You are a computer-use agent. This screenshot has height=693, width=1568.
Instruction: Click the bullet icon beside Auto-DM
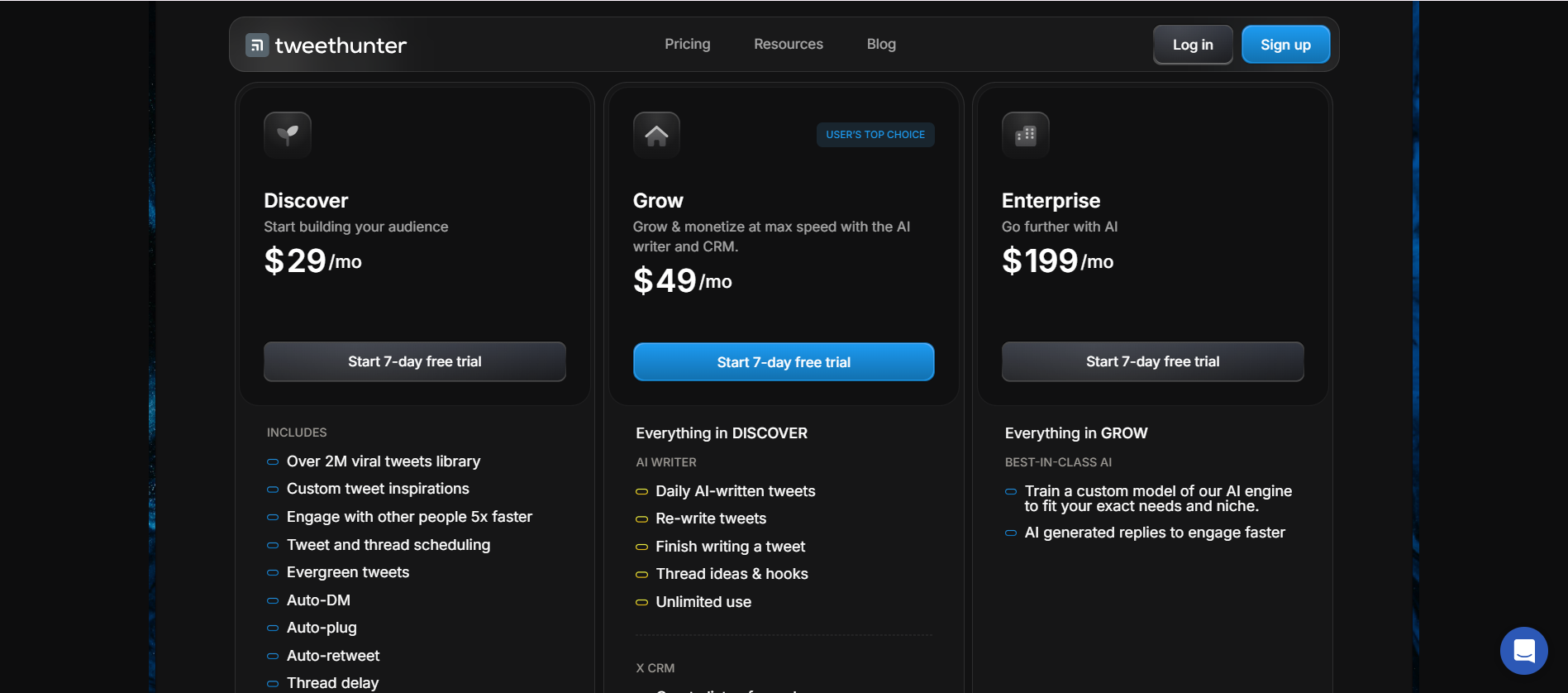click(x=272, y=600)
